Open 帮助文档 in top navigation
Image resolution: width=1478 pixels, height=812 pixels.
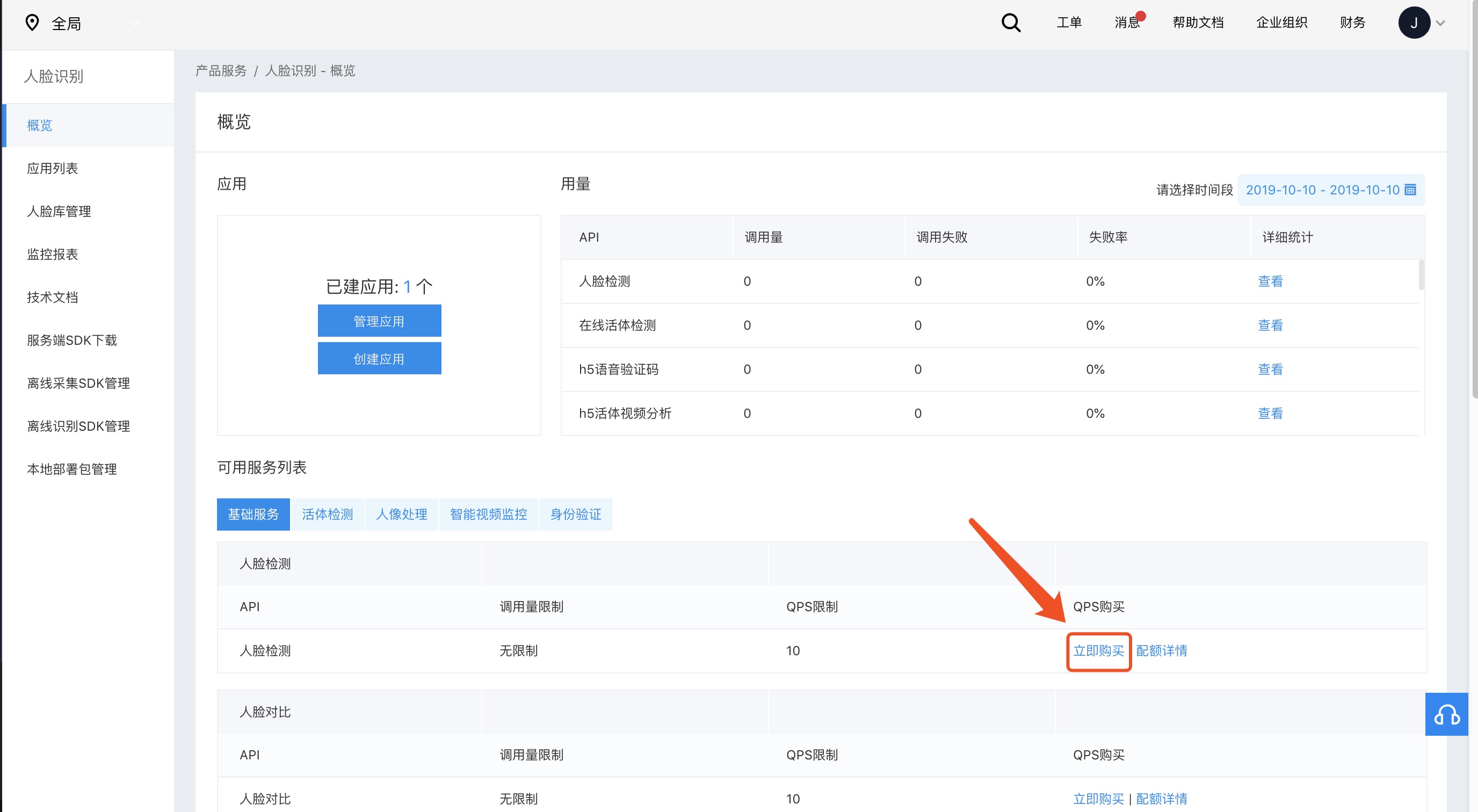pos(1198,23)
